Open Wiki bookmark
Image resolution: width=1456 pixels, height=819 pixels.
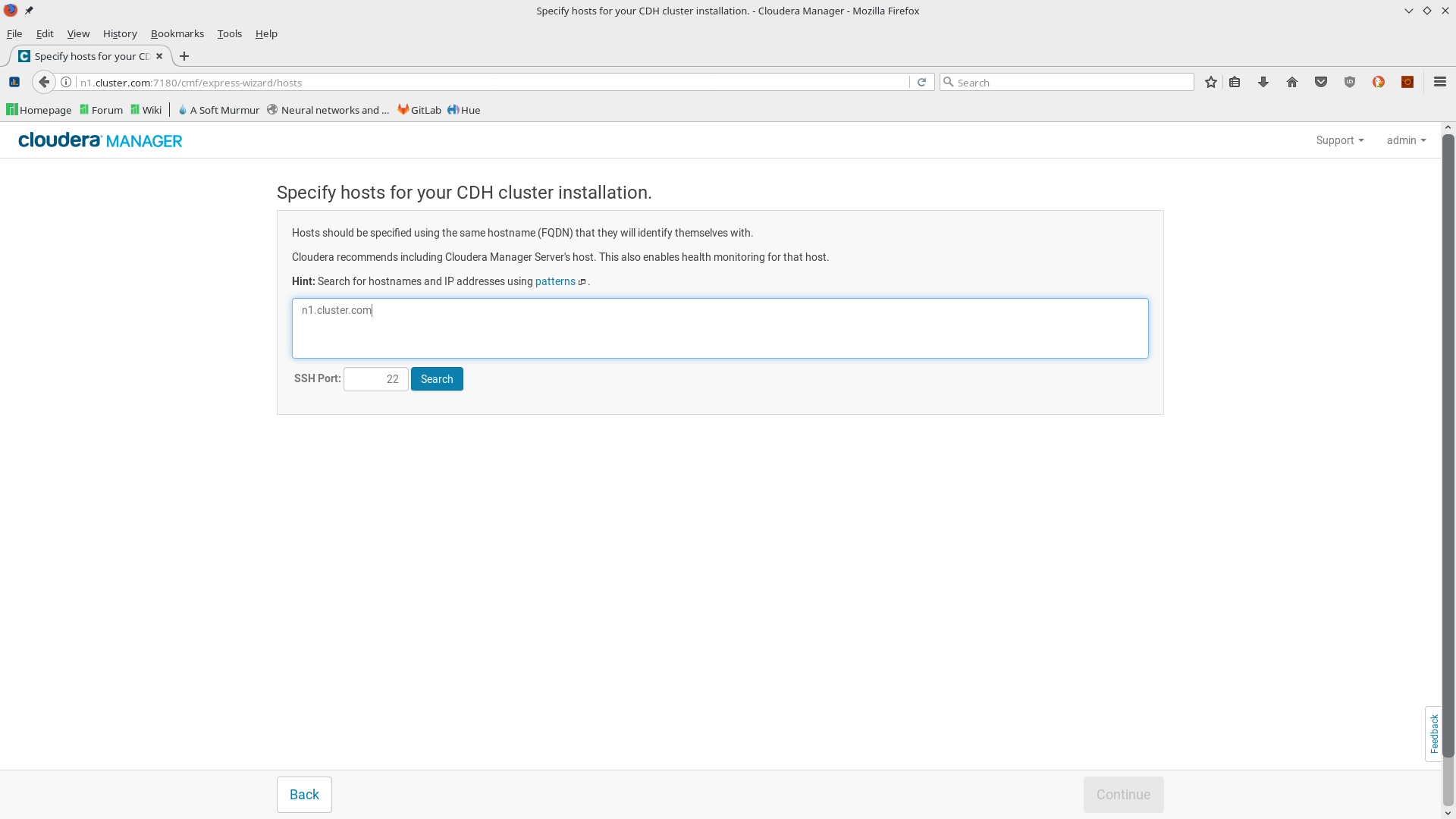[146, 110]
